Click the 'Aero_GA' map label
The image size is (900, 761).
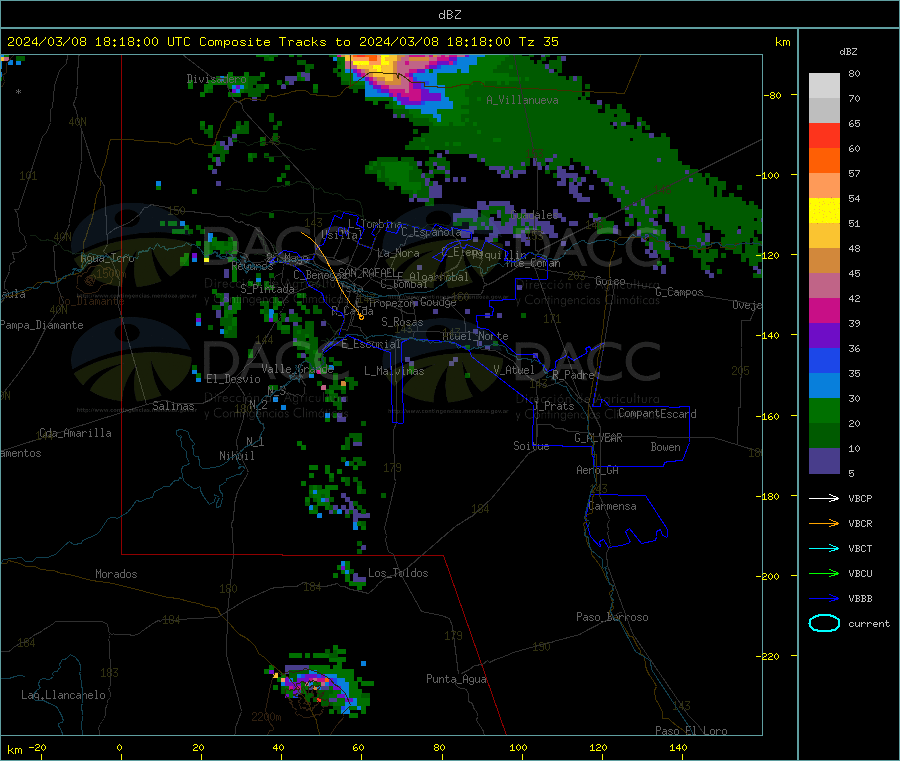click(597, 470)
